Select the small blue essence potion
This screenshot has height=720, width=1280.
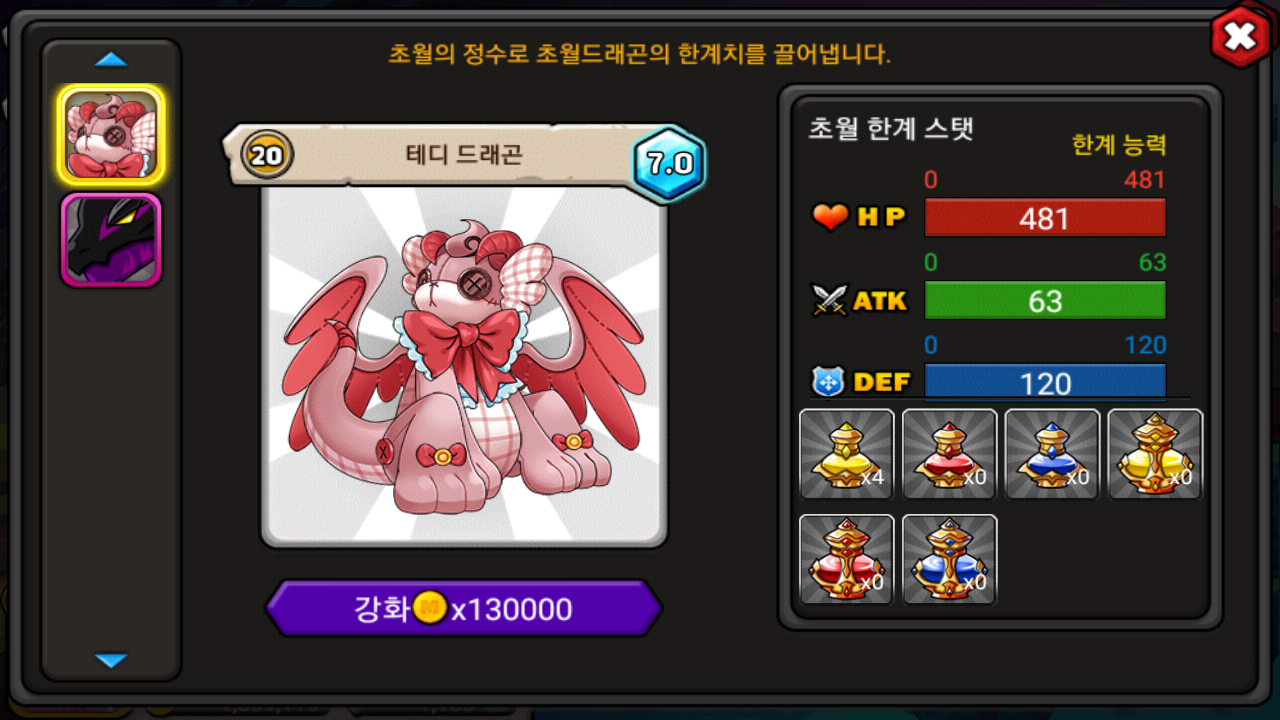(x=1052, y=454)
